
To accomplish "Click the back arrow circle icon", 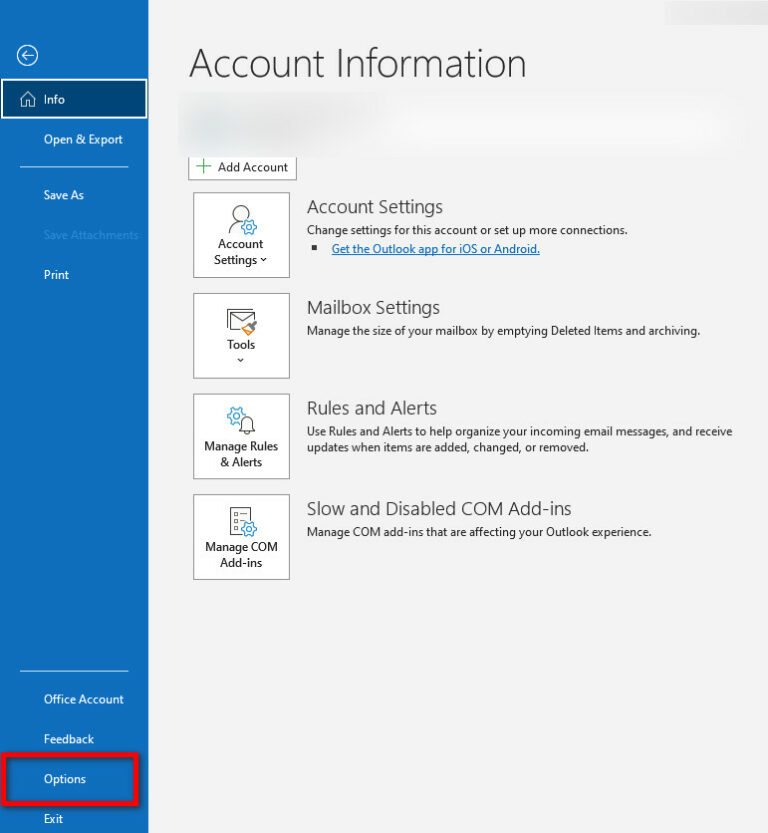I will [27, 55].
